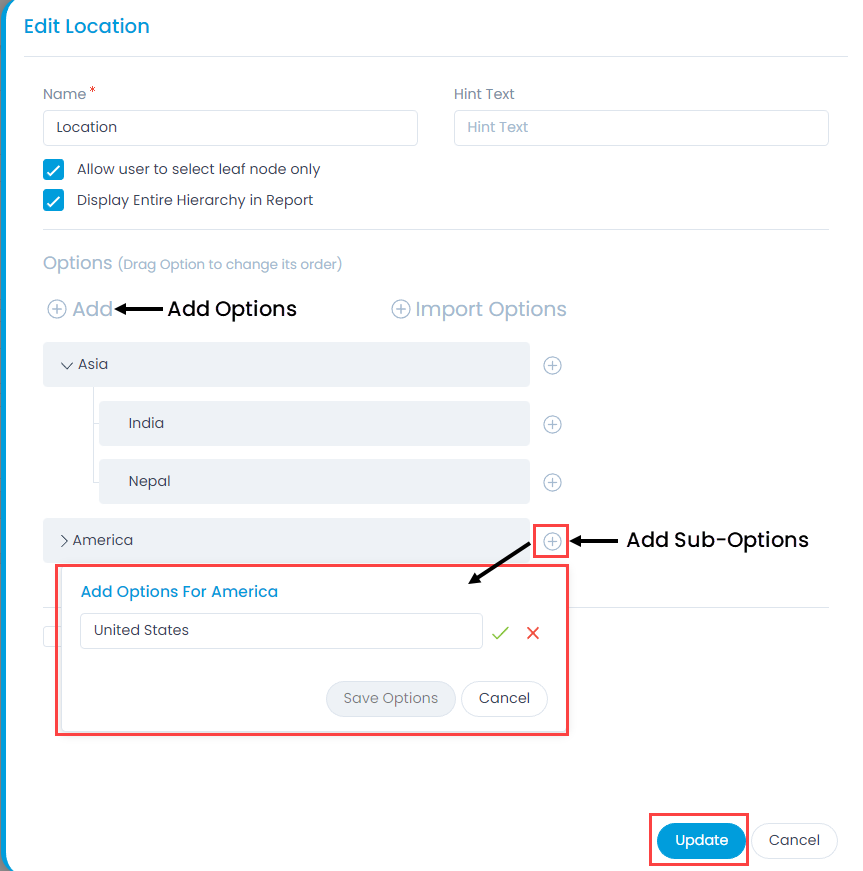863x871 pixels.
Task: Expand the America option group
Action: (64, 540)
